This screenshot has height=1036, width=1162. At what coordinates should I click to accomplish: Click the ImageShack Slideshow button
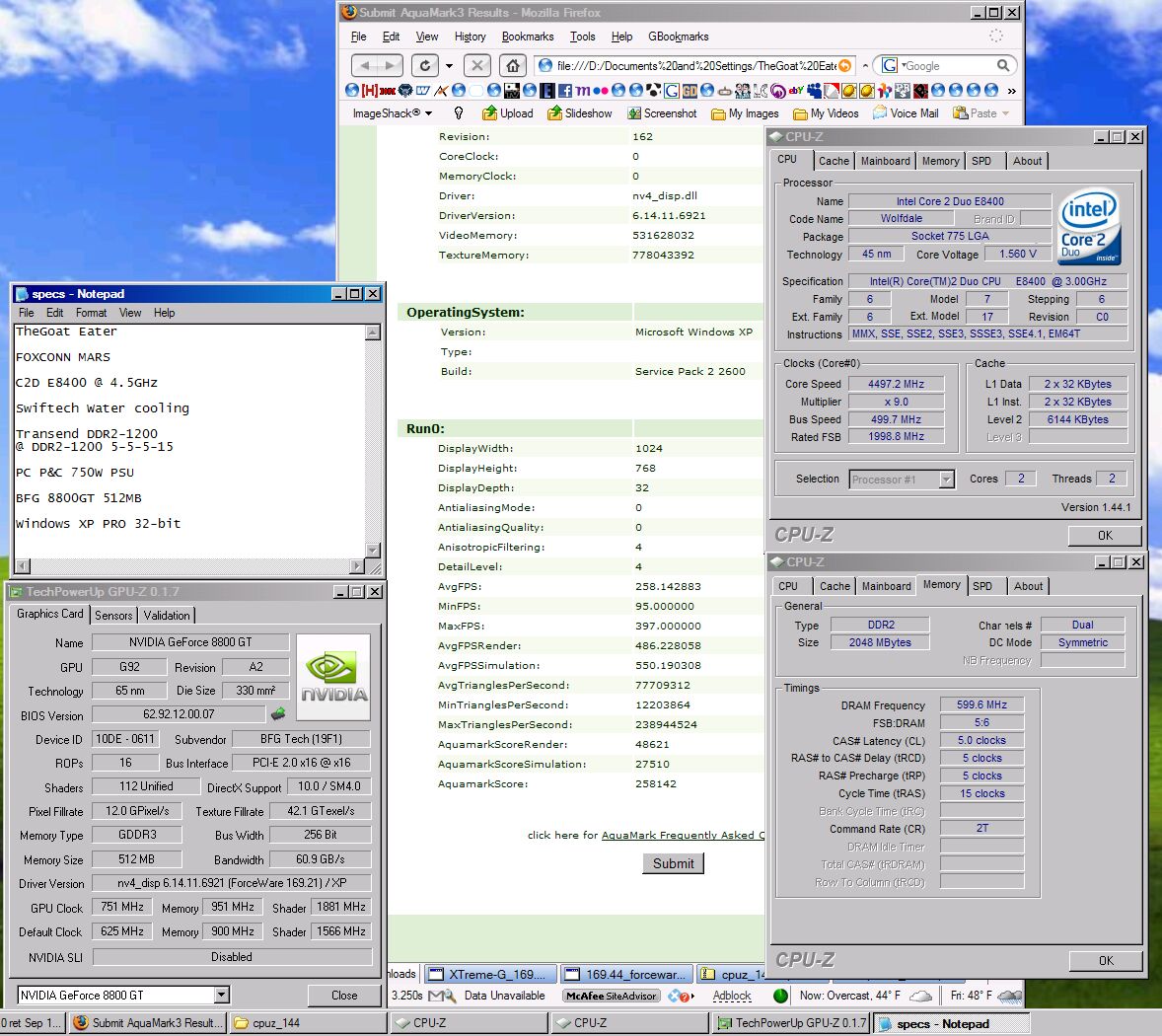pyautogui.click(x=579, y=113)
